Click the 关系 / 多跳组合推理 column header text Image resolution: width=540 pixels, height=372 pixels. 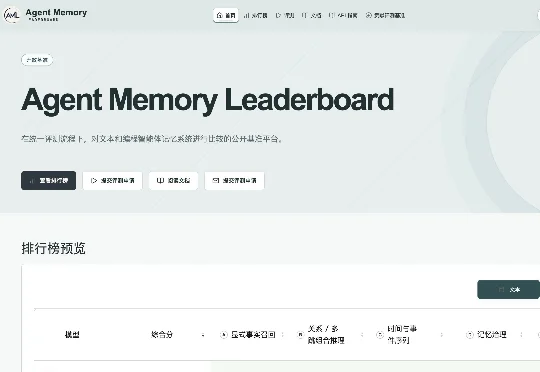(326, 334)
